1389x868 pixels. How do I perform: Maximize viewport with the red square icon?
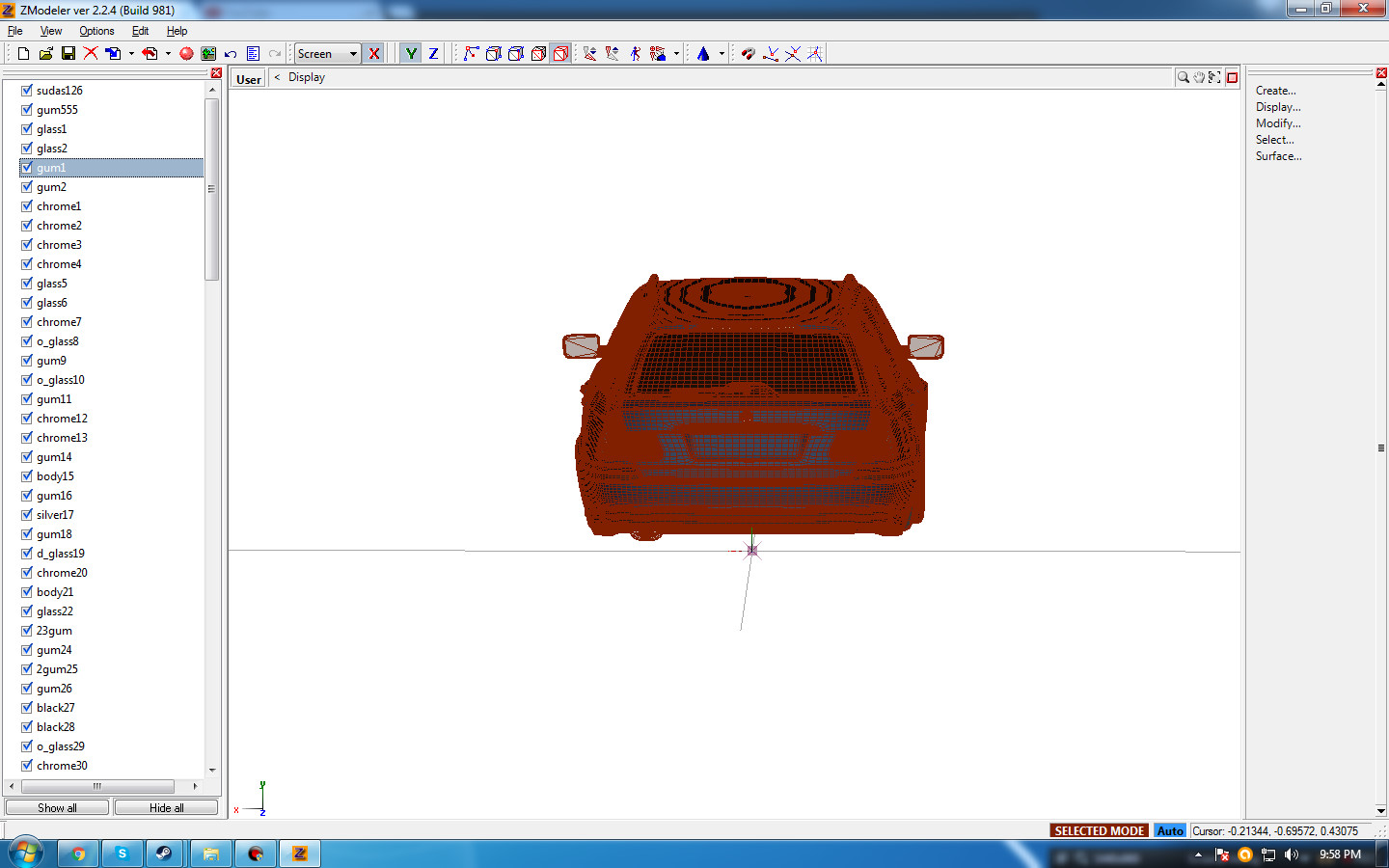pos(1232,77)
